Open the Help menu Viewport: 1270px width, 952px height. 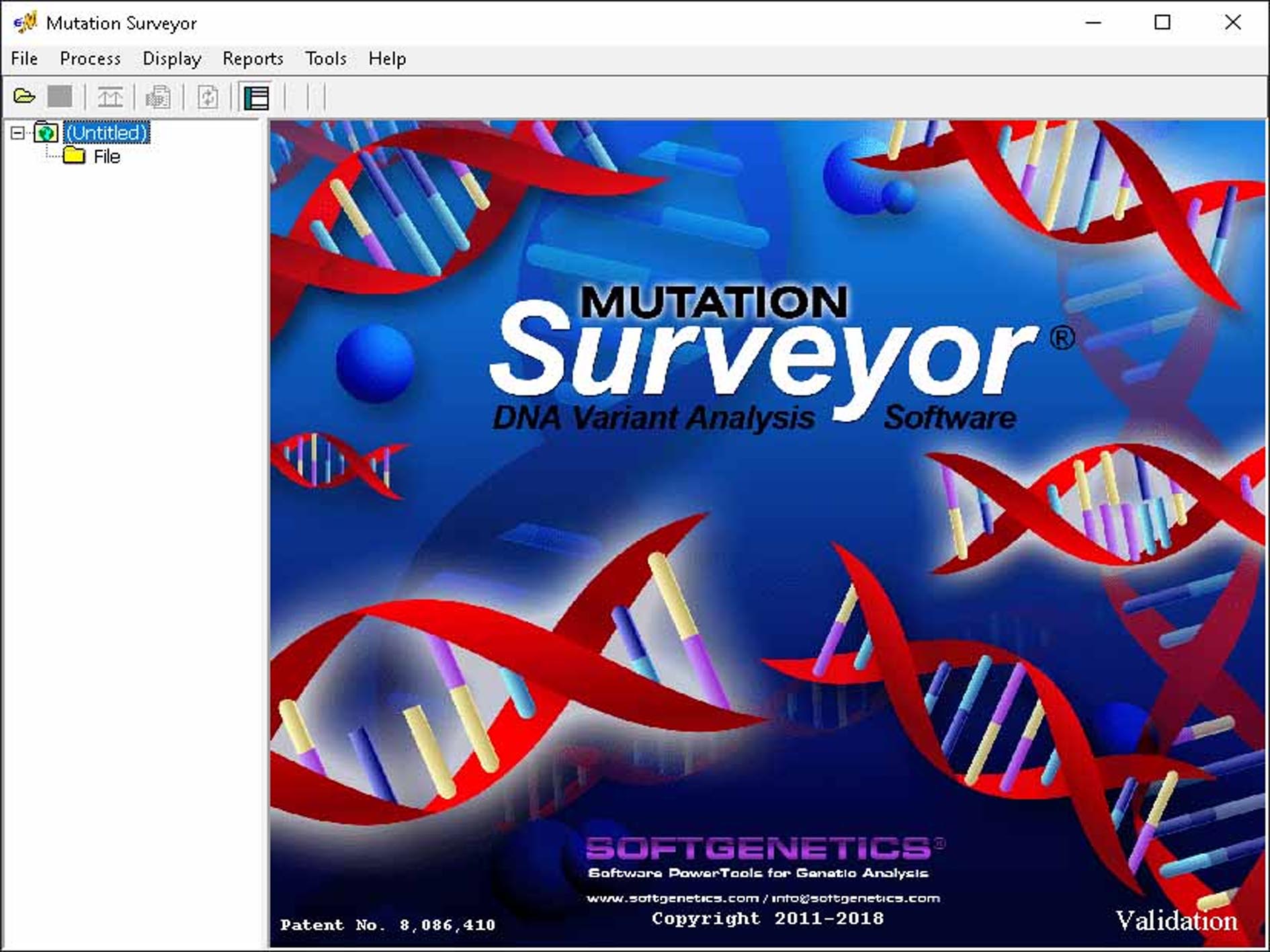[x=387, y=59]
